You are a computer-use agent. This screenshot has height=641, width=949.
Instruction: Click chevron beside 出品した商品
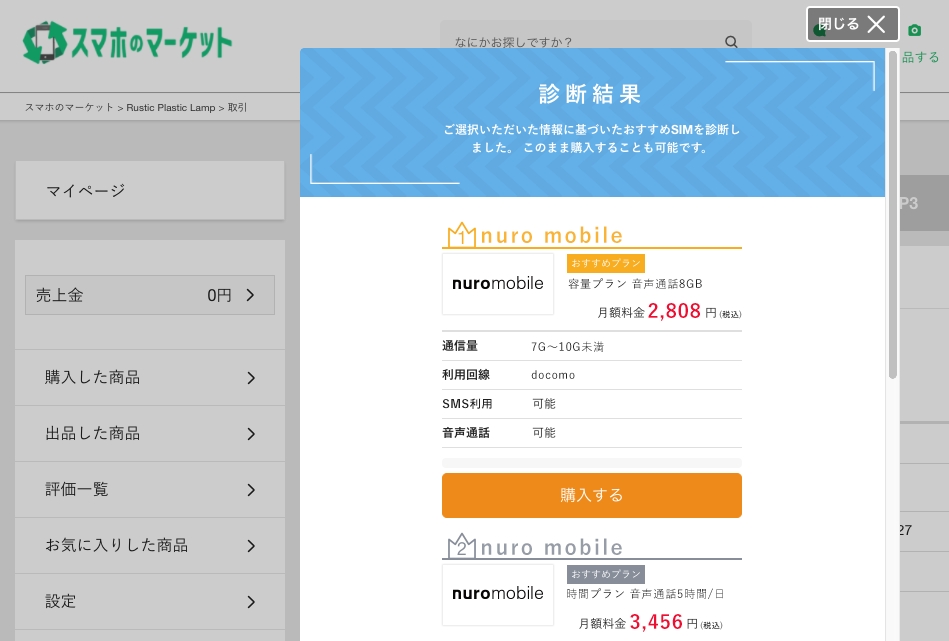point(251,434)
